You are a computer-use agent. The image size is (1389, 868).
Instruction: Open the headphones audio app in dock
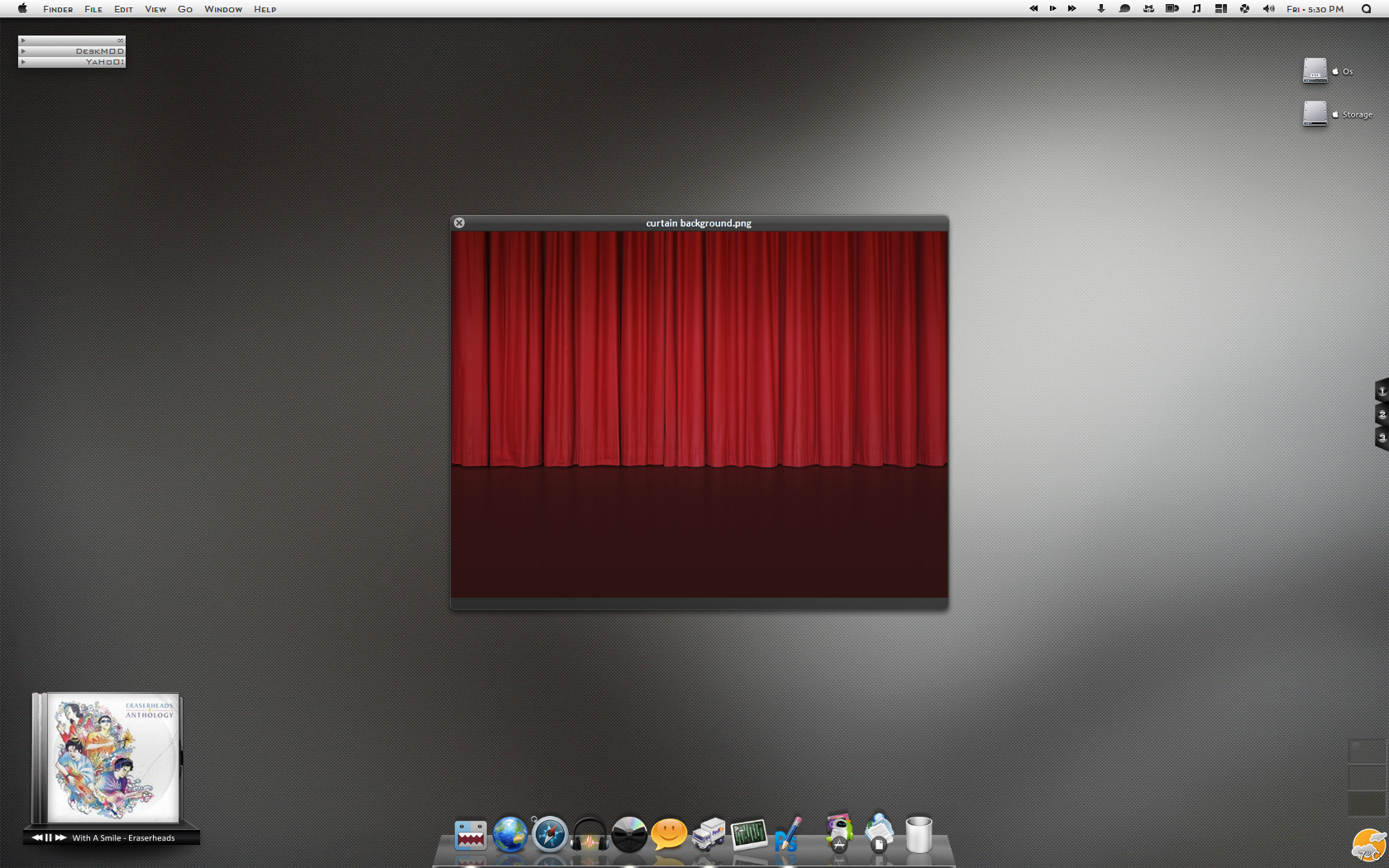coord(589,835)
